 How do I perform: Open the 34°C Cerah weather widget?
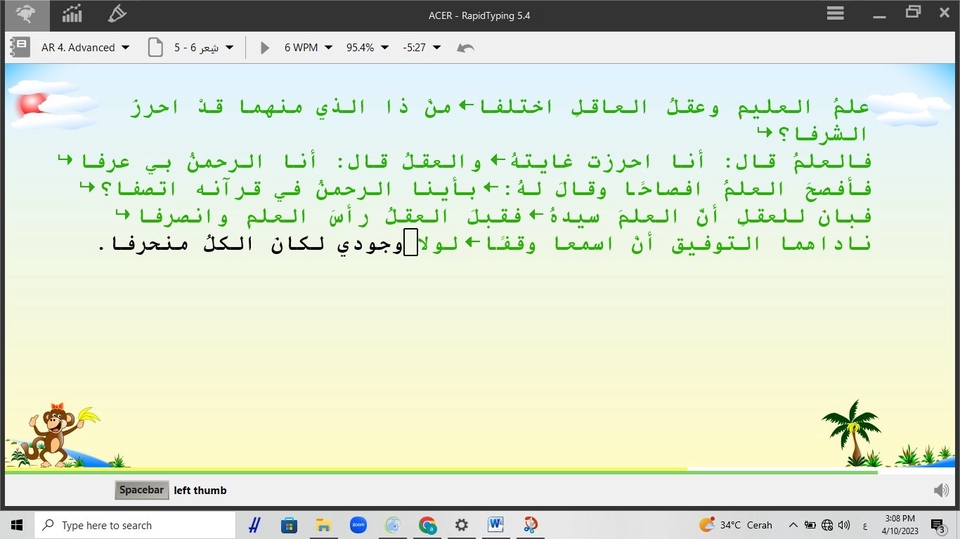735,525
